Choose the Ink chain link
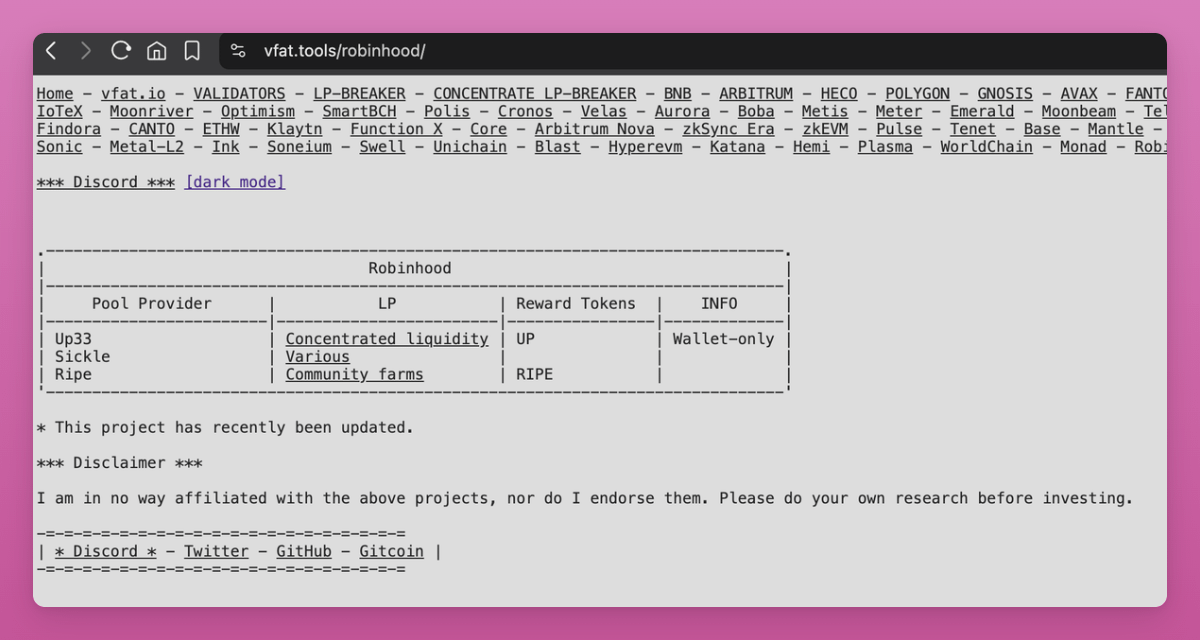 [225, 147]
